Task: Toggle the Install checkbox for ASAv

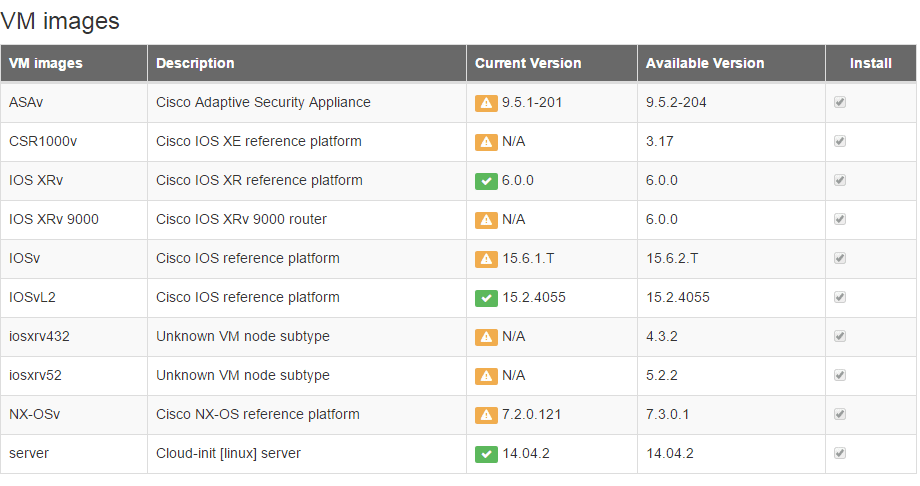Action: point(840,103)
